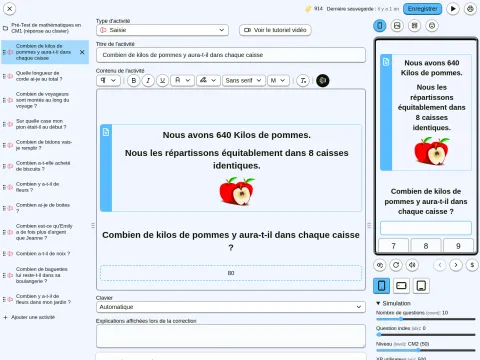Select the portrait phone device view
480x360 pixels.
[382, 286]
